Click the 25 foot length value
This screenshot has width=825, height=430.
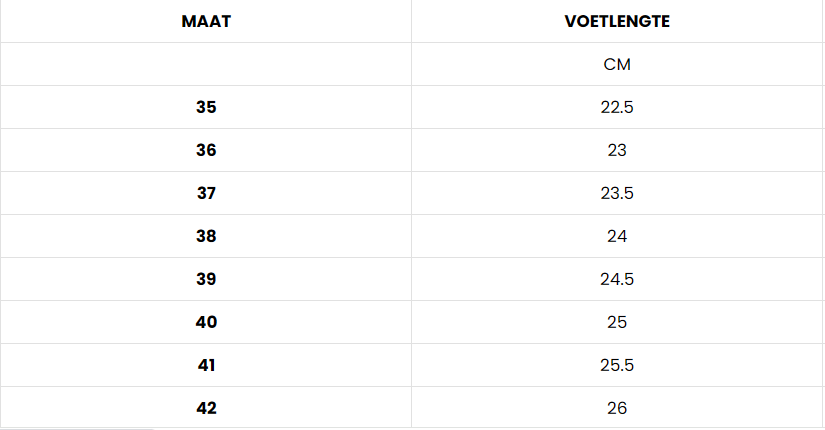pyautogui.click(x=617, y=322)
